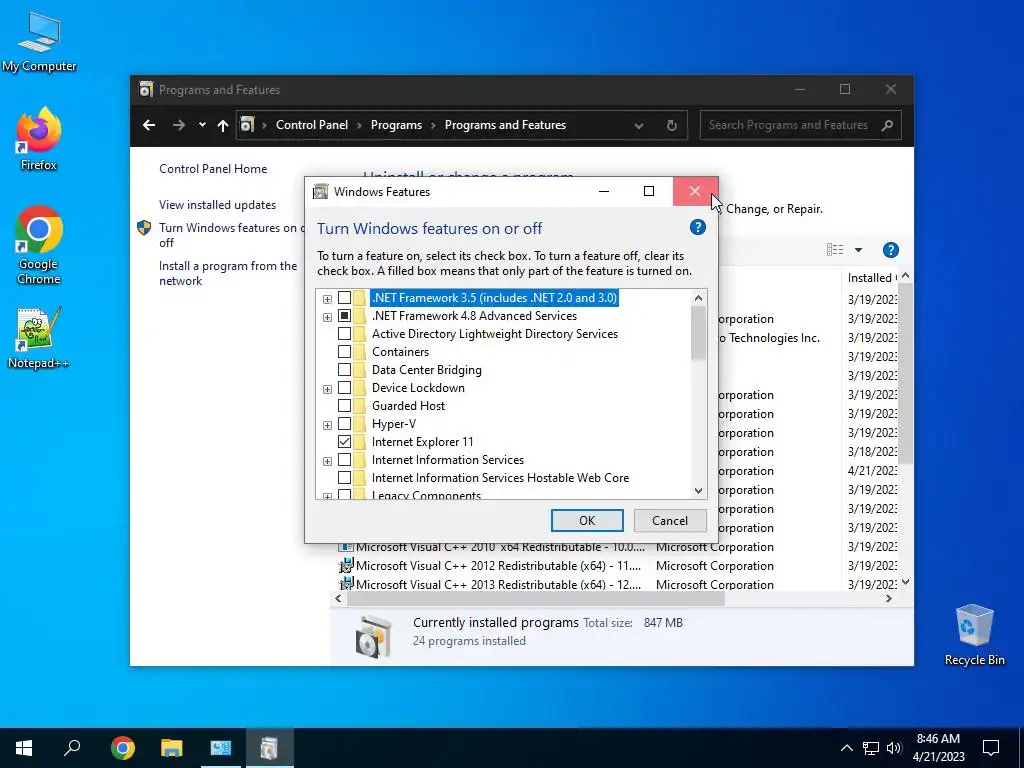Click horizontal scrollbar right arrow in programs list
1024x768 pixels.
888,598
